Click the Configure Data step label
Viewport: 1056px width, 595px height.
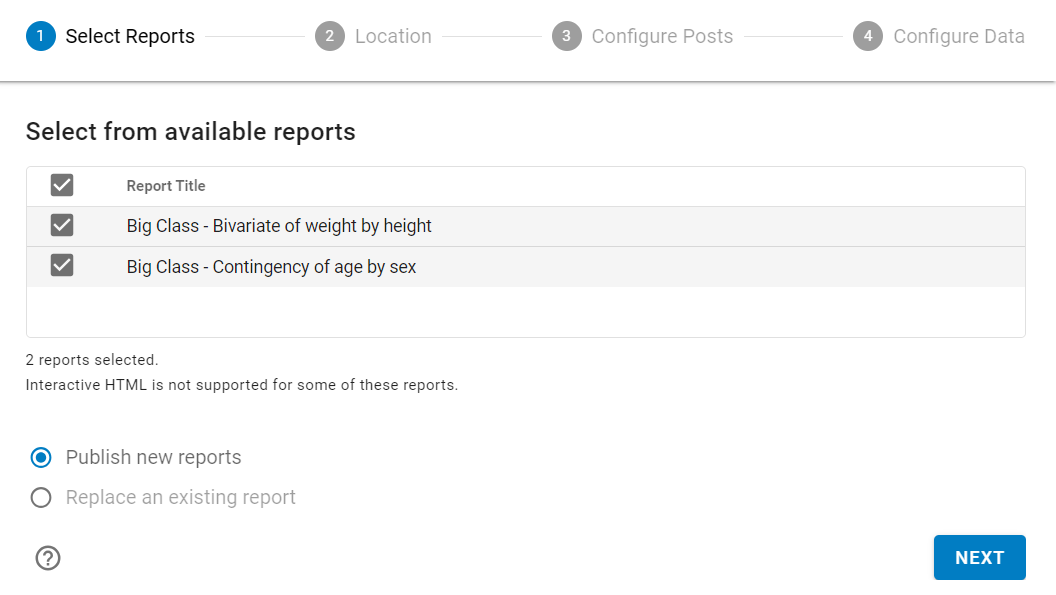tap(959, 35)
